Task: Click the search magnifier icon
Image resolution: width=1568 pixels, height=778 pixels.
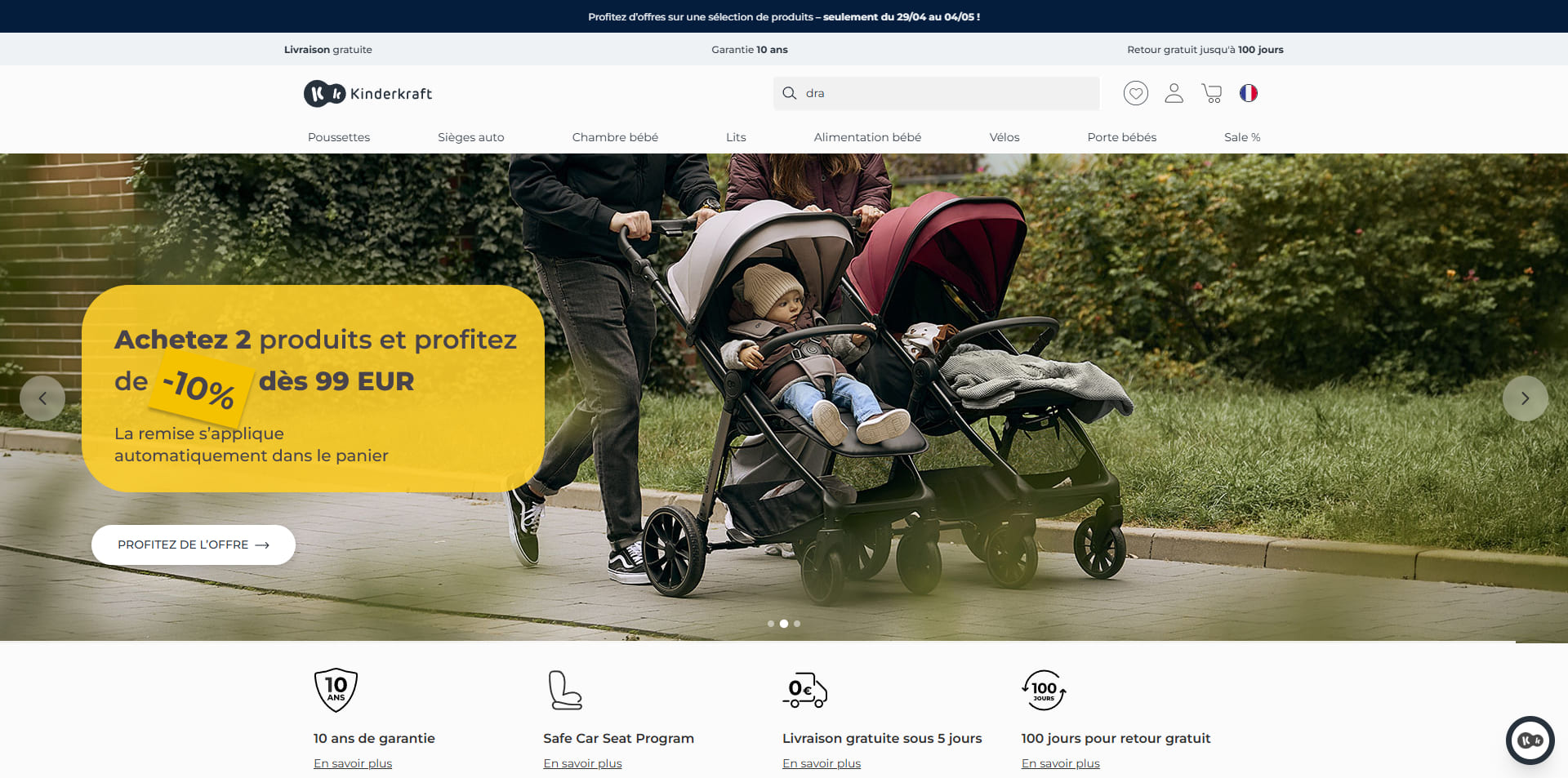Action: point(790,93)
